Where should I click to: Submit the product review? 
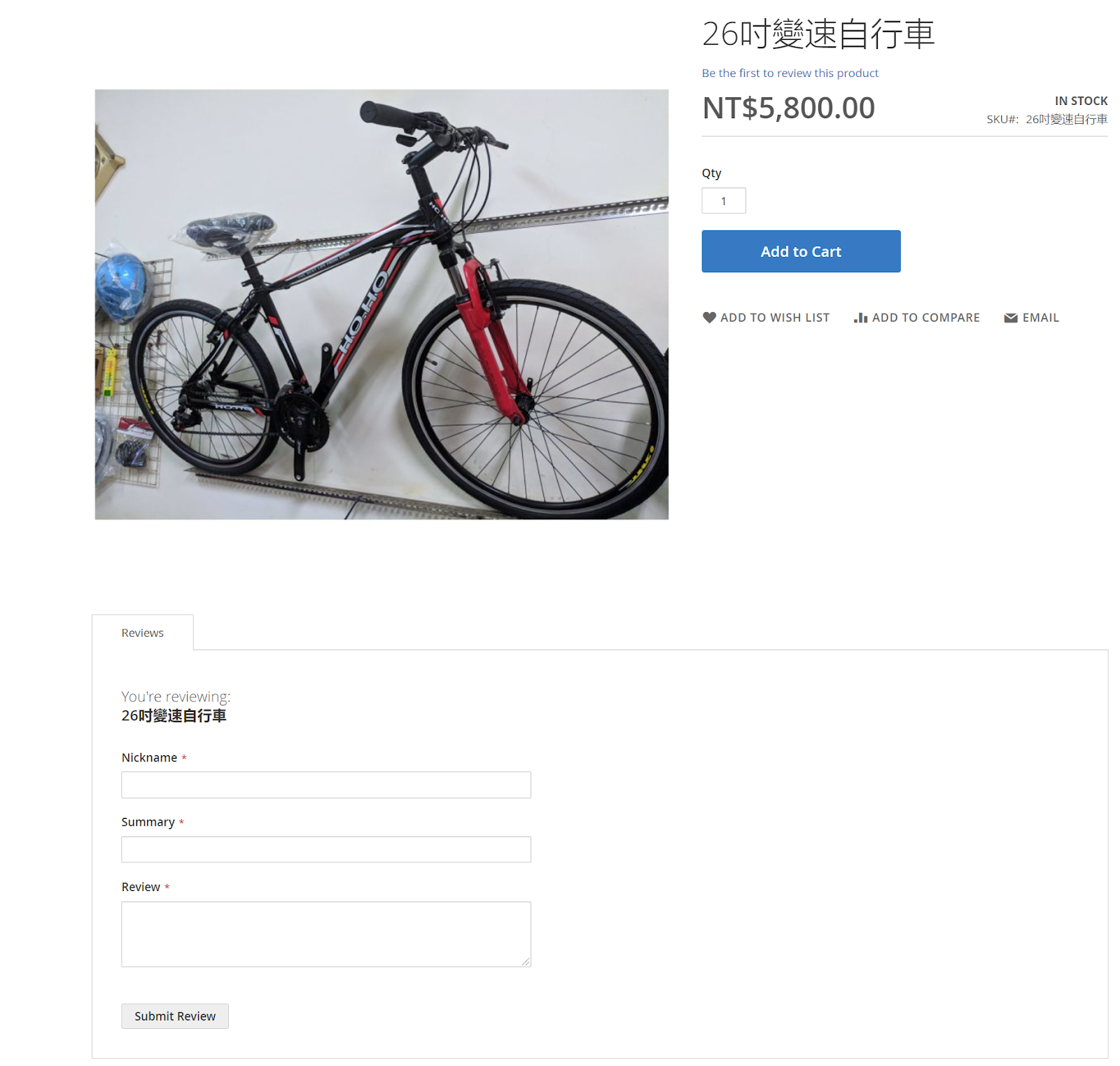175,1016
